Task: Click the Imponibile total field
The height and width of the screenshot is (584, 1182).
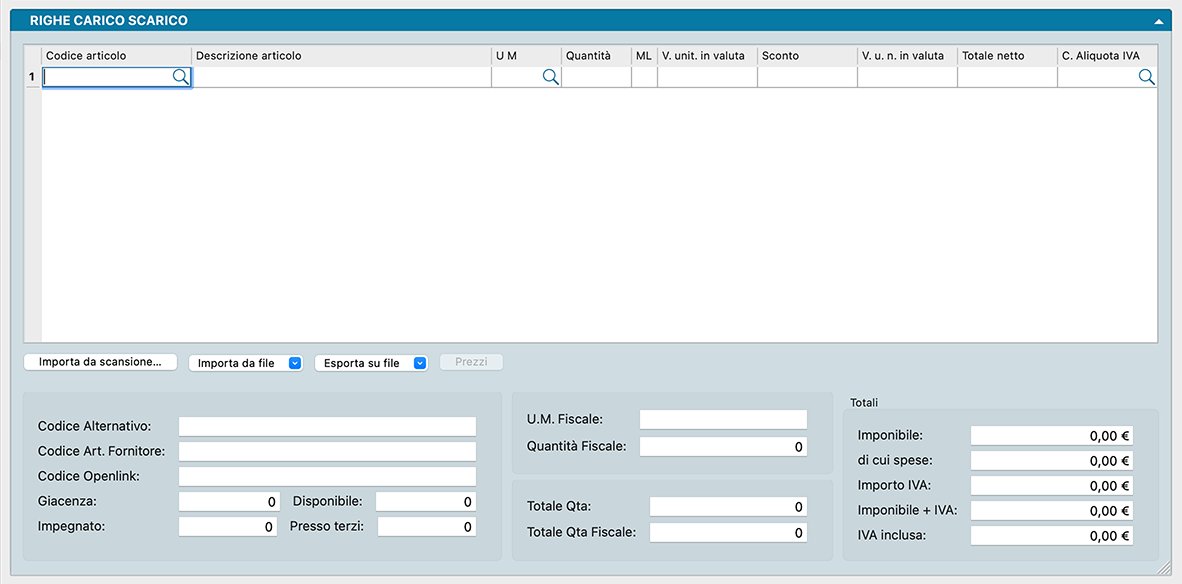Action: click(x=1051, y=436)
